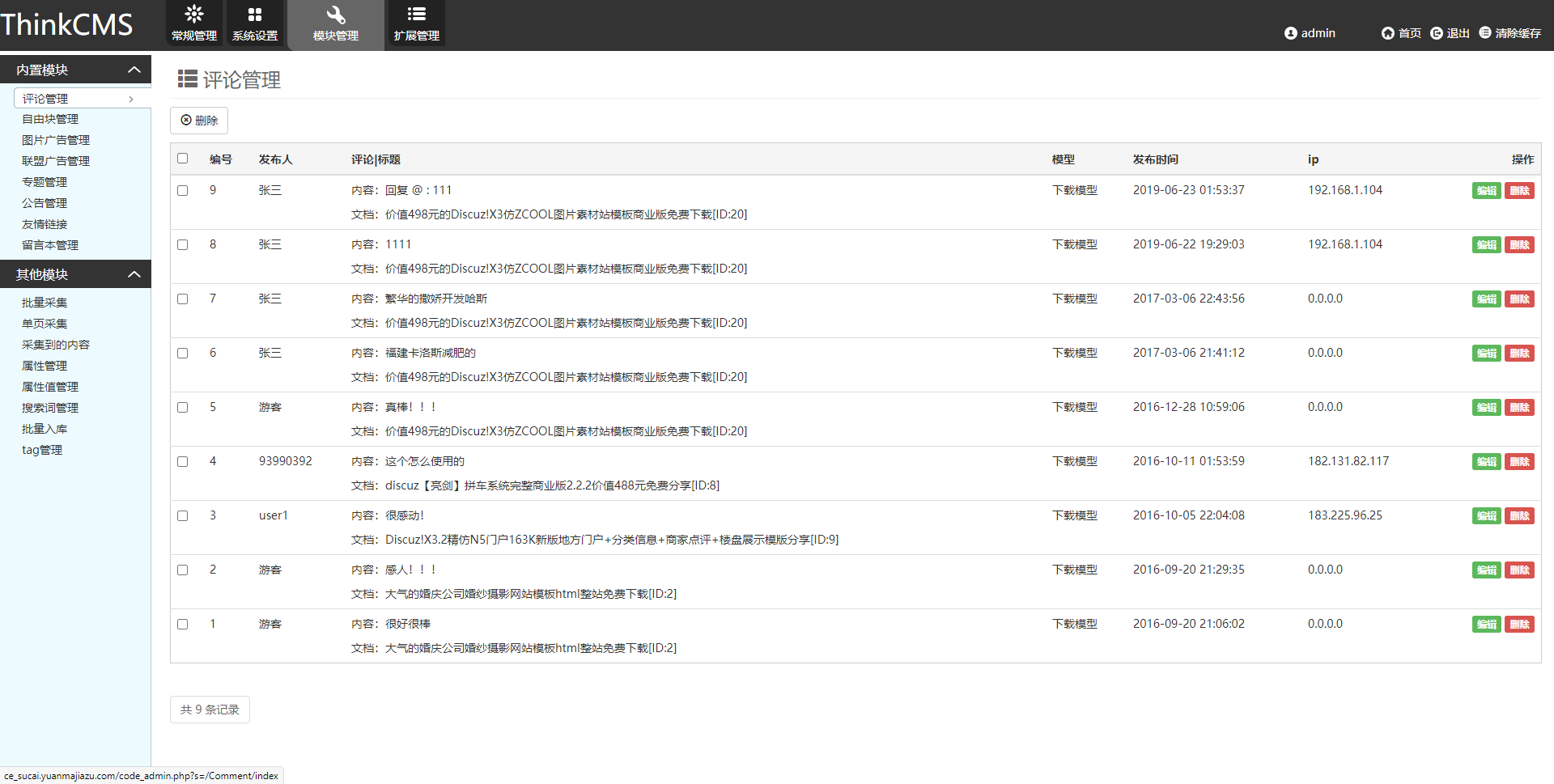Open 扩展管理 list icon in header
The width and height of the screenshot is (1554, 784).
coord(417,14)
